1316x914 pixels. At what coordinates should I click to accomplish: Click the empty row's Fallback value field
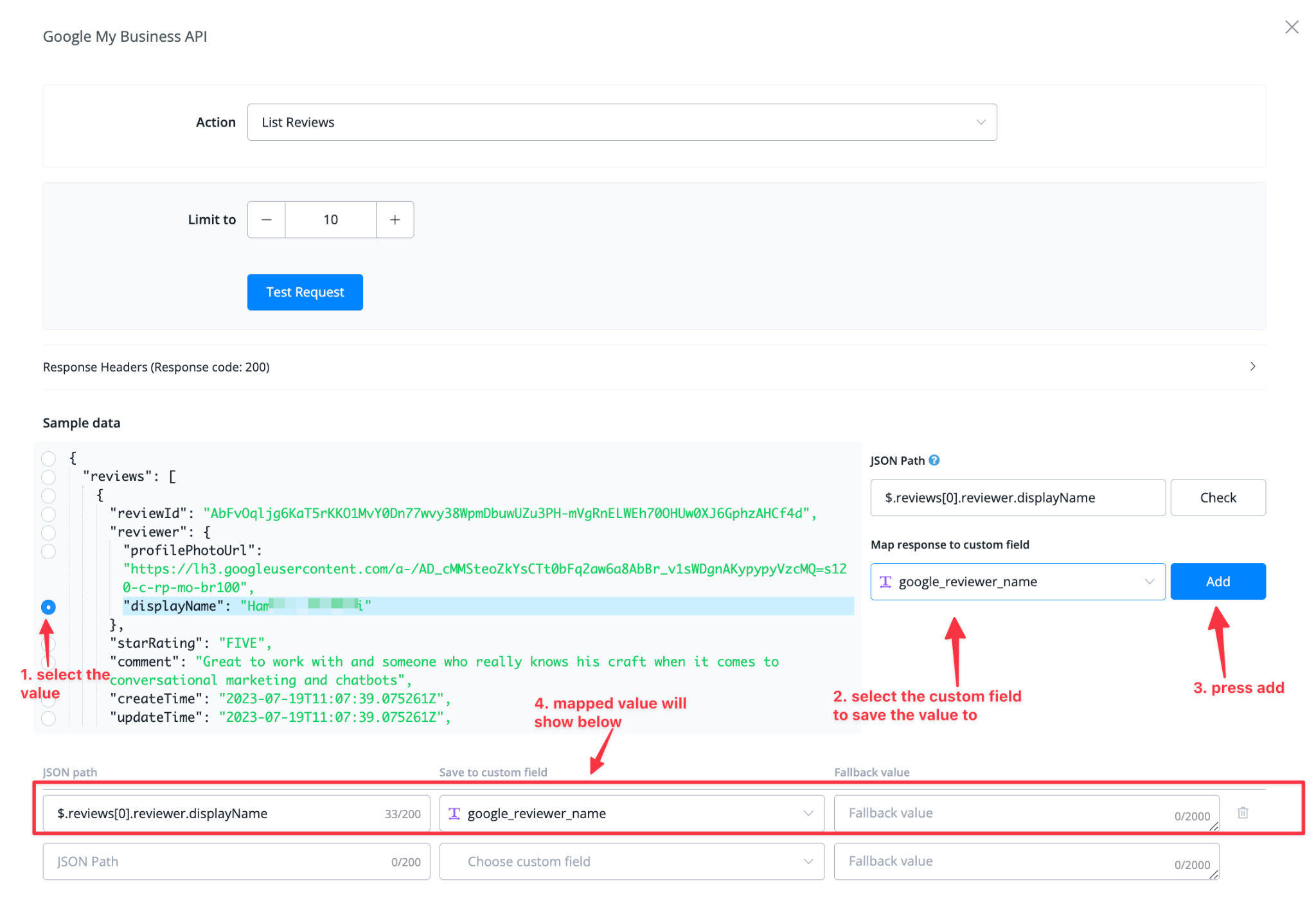coord(1026,862)
